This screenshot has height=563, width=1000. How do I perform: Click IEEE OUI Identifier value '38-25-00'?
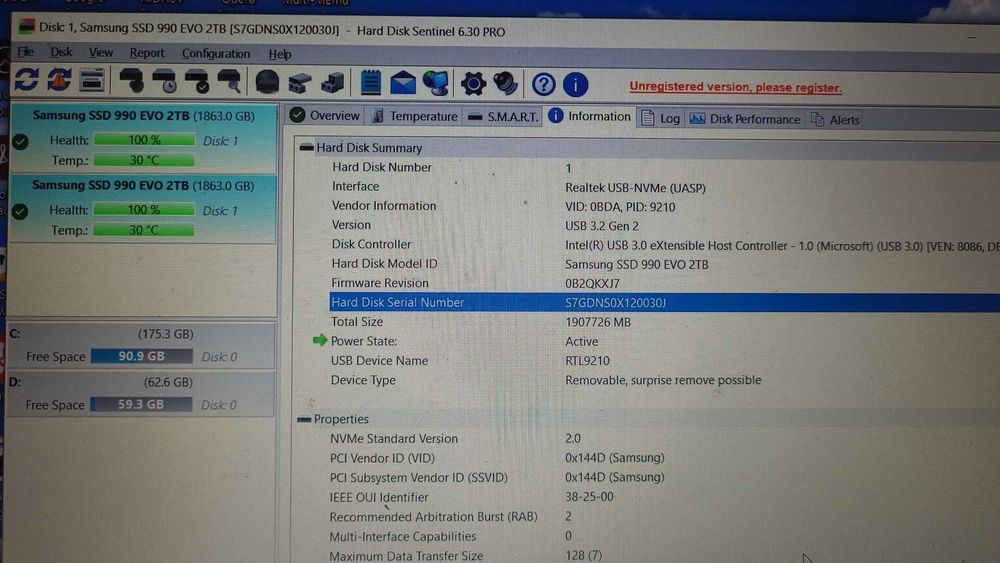[589, 497]
